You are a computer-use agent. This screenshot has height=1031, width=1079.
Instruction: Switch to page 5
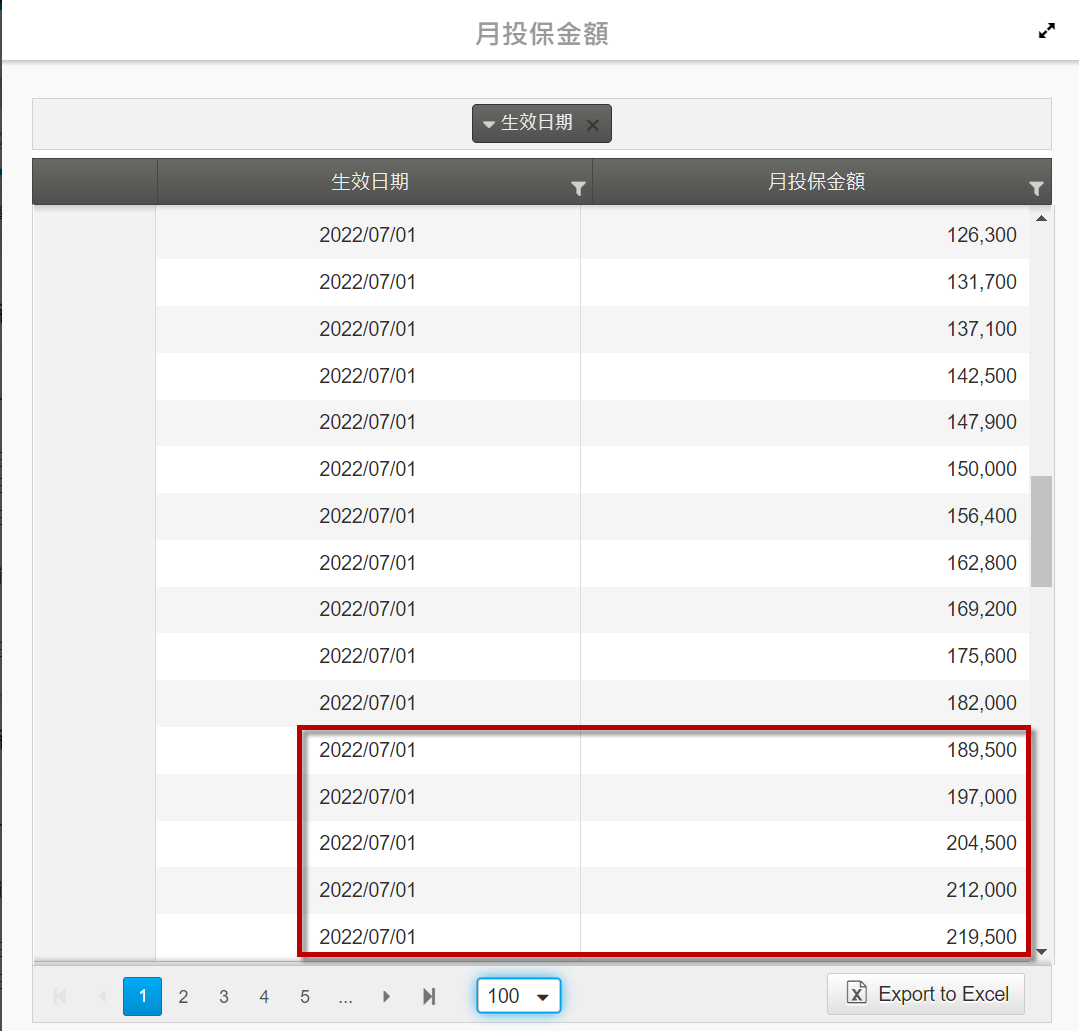(x=305, y=996)
